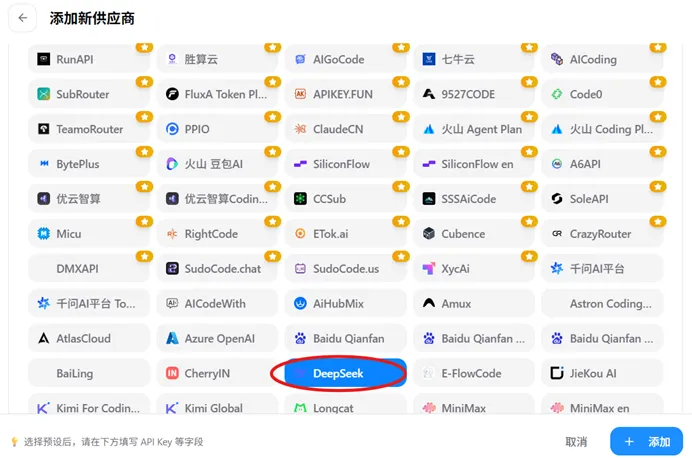
Task: Click the 取消 cancel button
Action: tap(576, 442)
